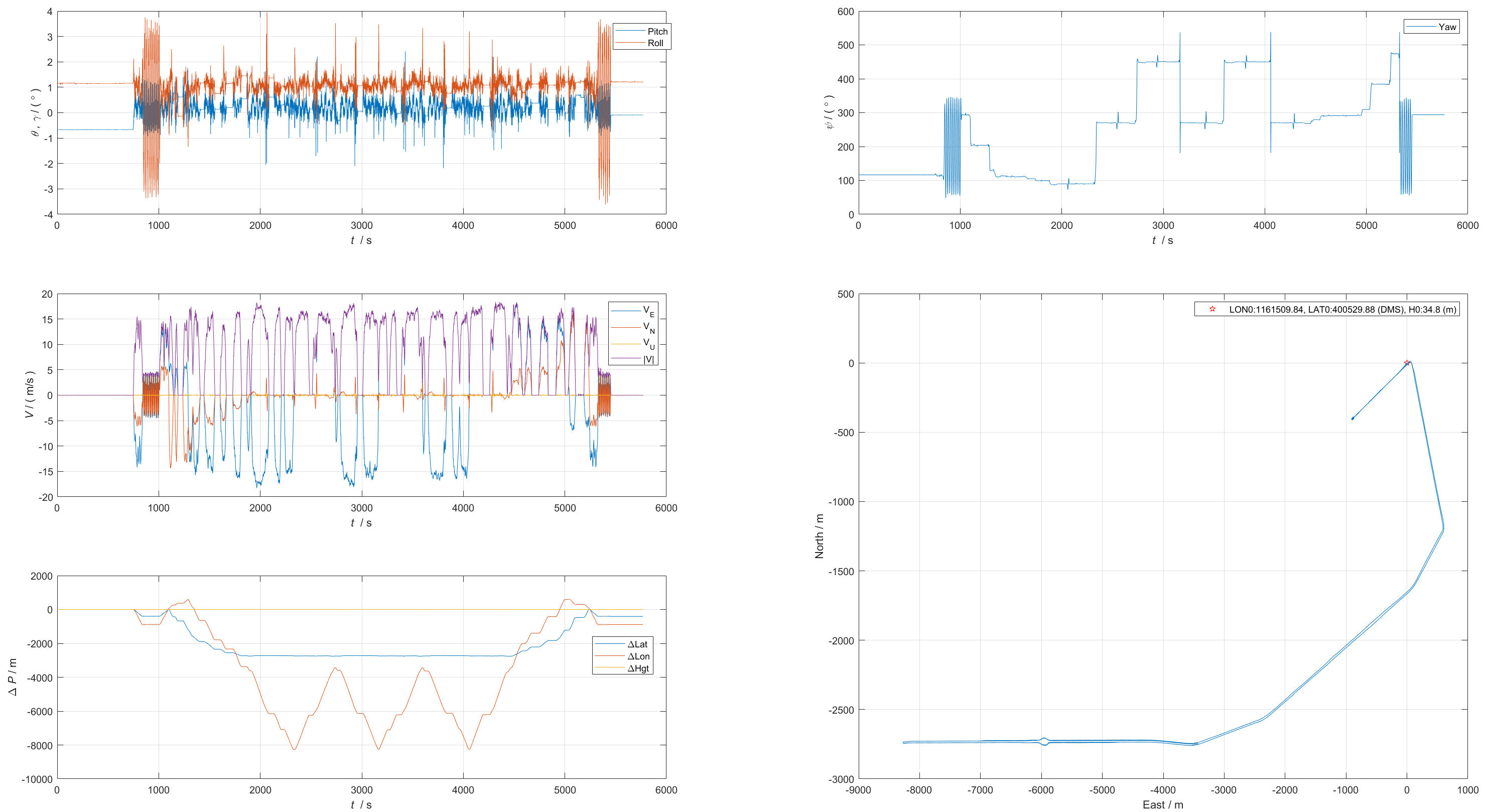This screenshot has width=1488, height=812.
Task: Click the trajectory start point near East -900
Action: [x=1352, y=418]
